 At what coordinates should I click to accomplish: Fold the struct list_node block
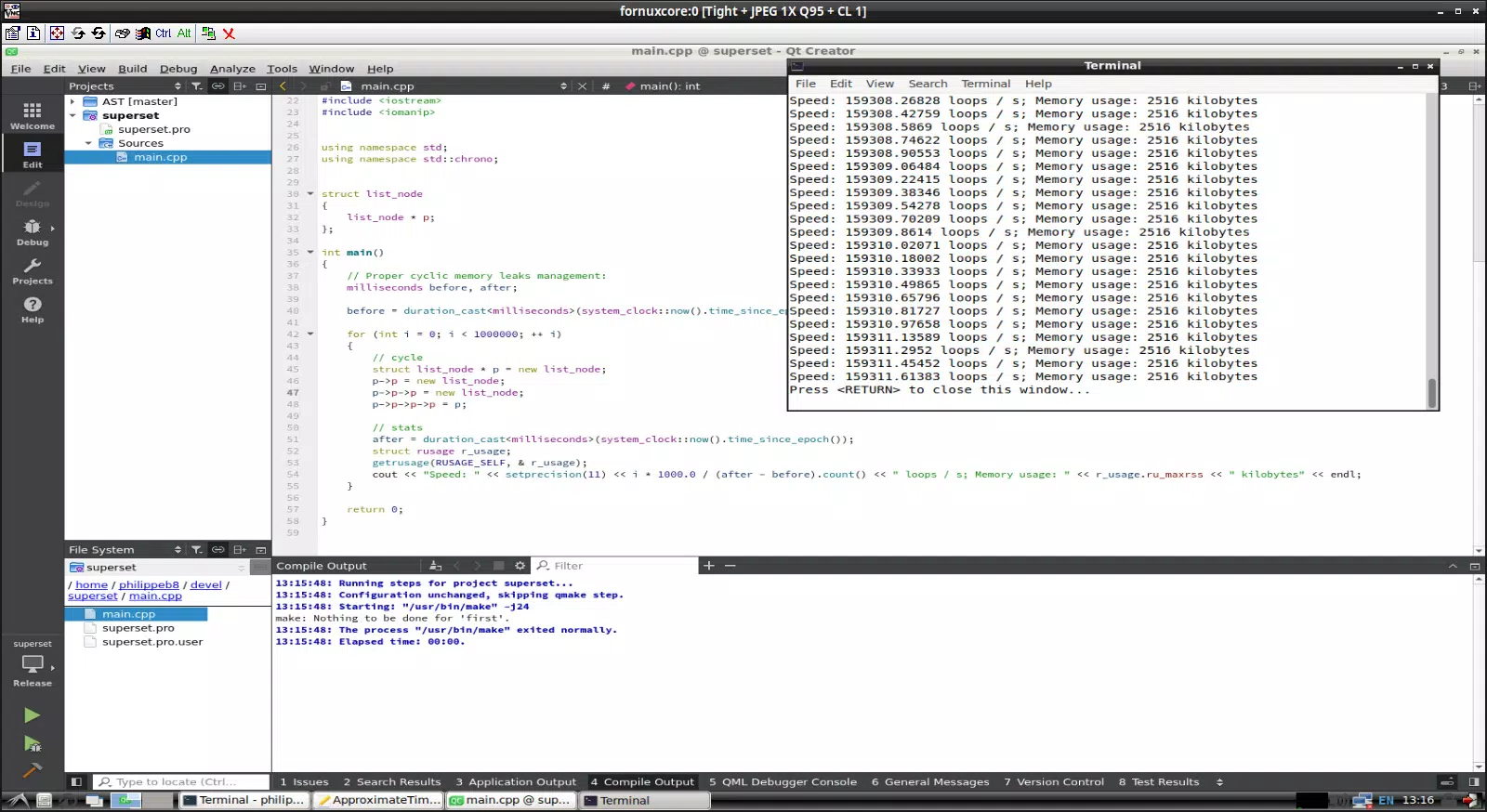coord(310,194)
